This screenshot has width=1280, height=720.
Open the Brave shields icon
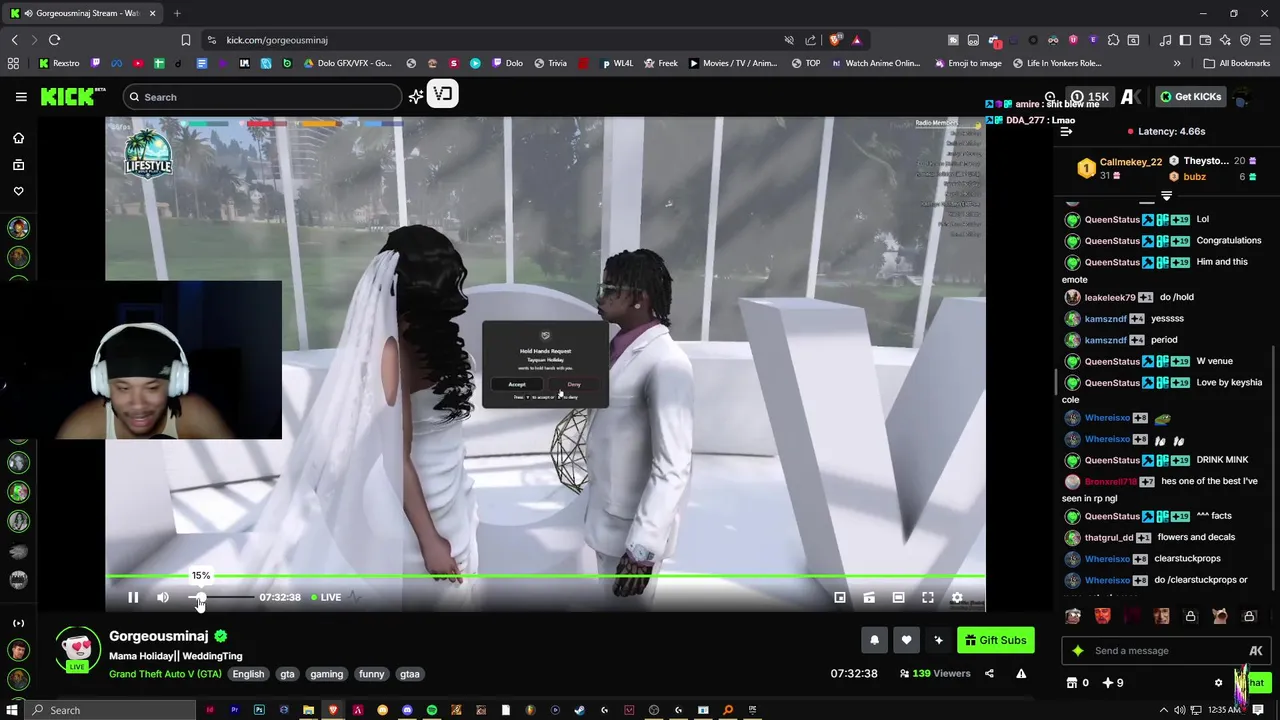(x=835, y=40)
